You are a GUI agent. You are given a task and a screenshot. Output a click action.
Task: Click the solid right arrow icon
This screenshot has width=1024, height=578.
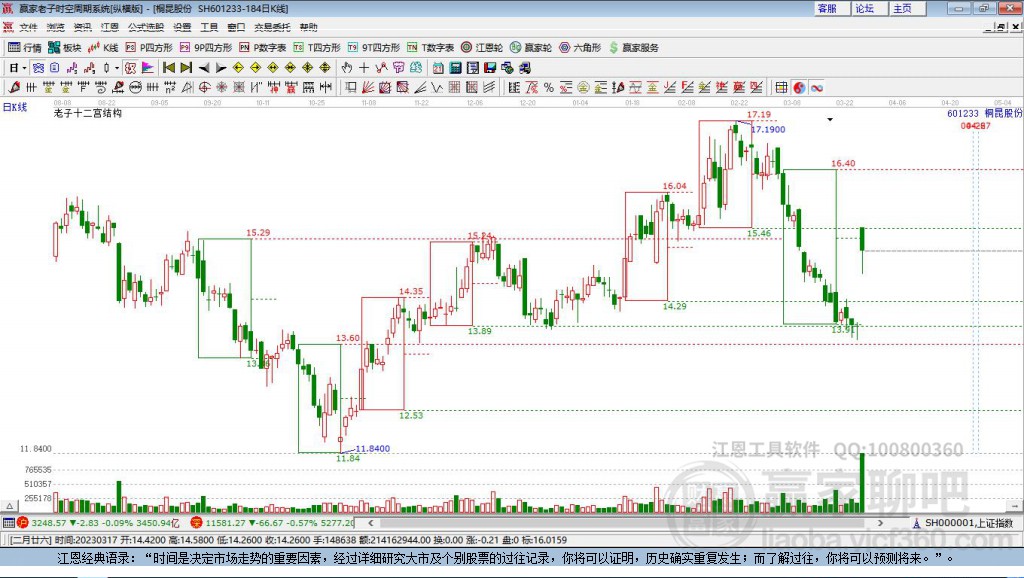pyautogui.click(x=221, y=68)
